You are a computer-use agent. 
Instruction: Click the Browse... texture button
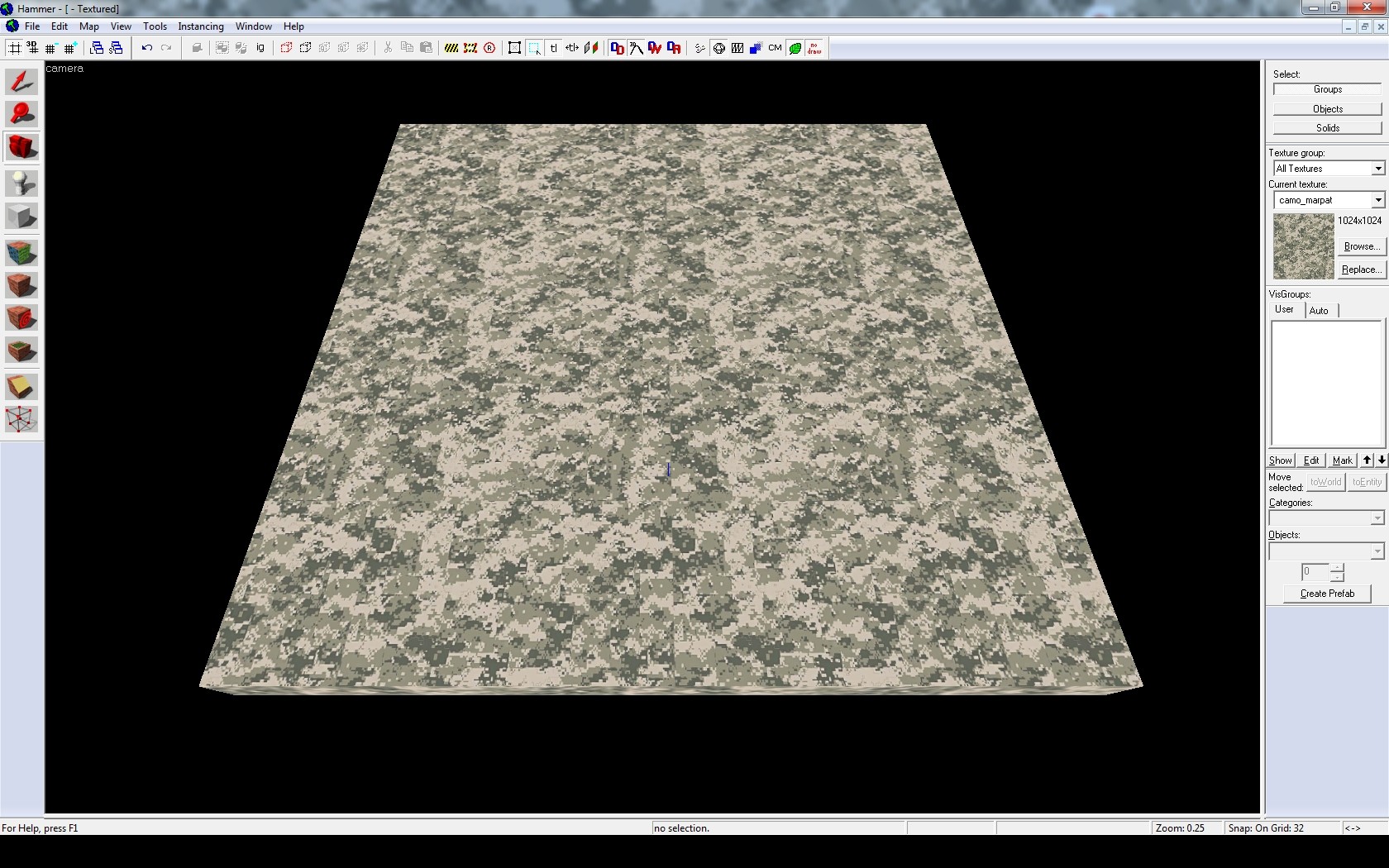1361,246
